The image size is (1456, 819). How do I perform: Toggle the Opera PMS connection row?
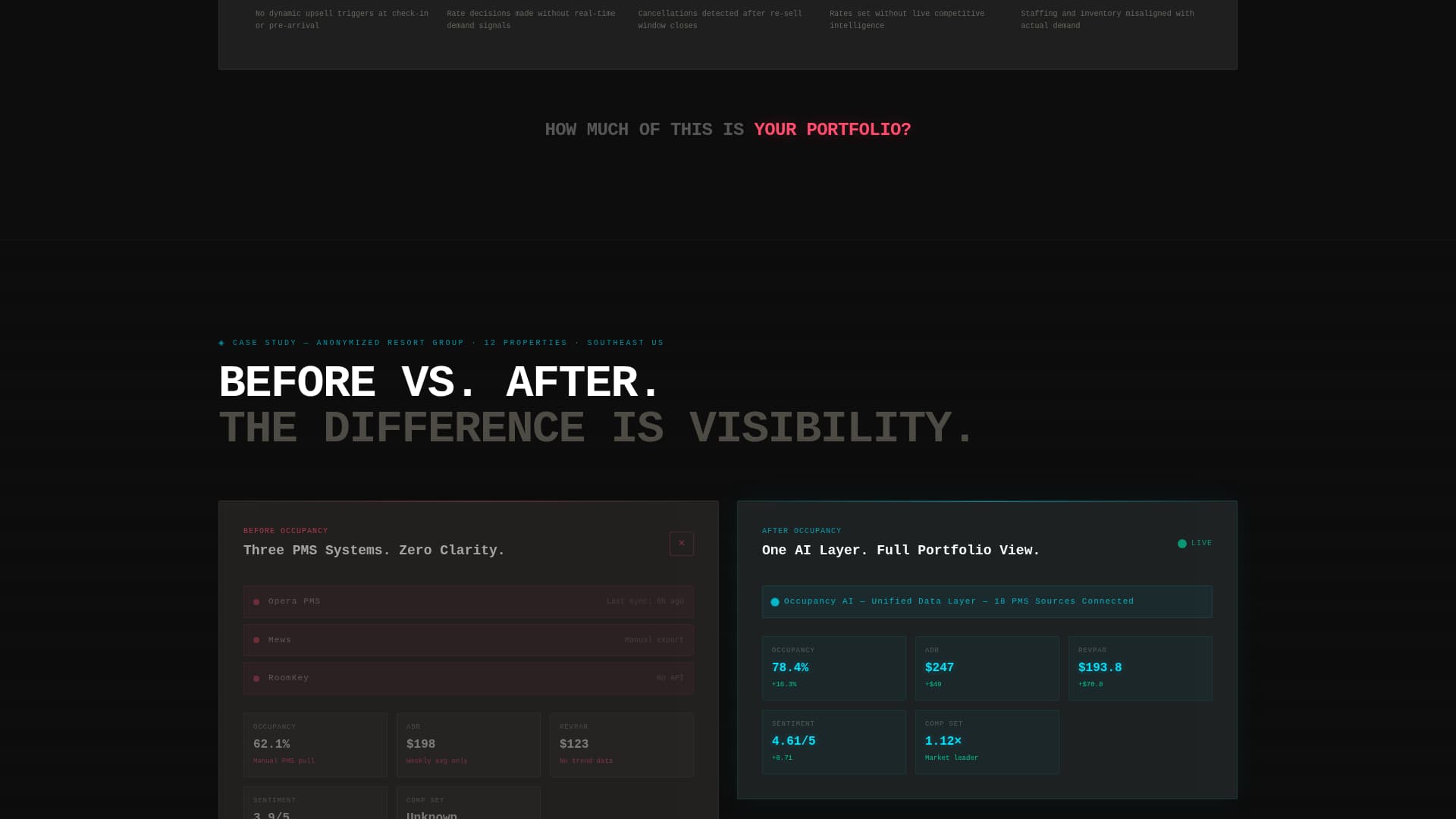point(468,601)
